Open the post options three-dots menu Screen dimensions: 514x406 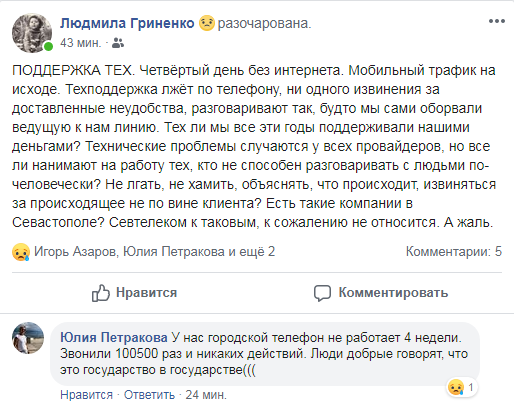497,21
